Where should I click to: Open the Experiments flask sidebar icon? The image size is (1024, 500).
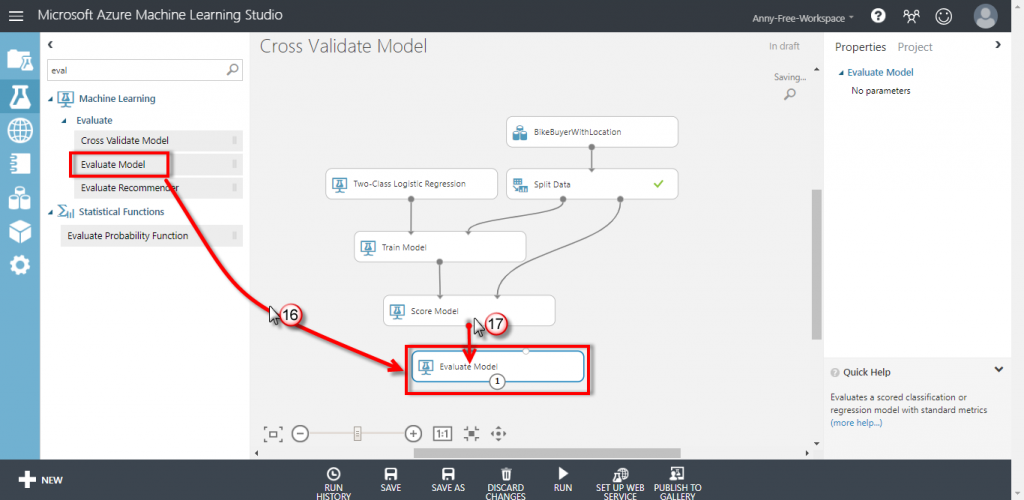[x=20, y=97]
